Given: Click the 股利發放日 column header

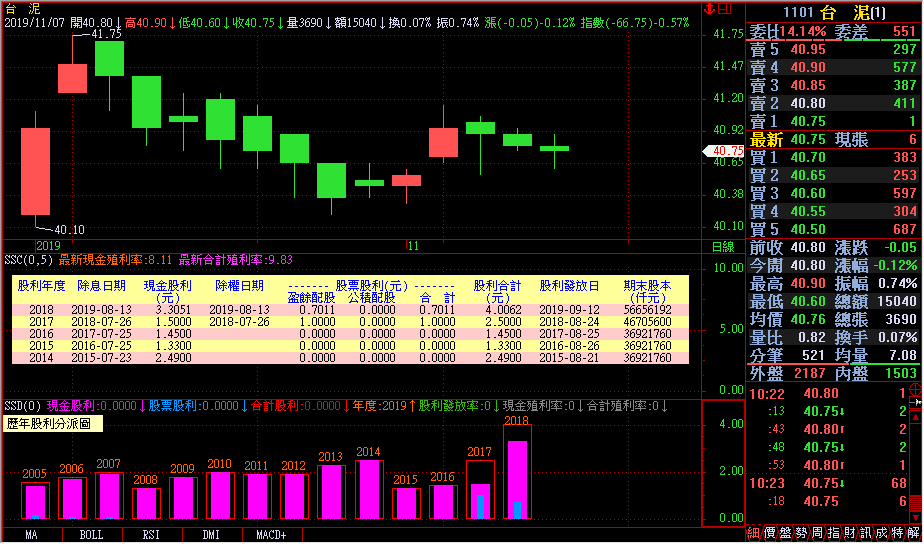Looking at the screenshot, I should click(x=569, y=286).
